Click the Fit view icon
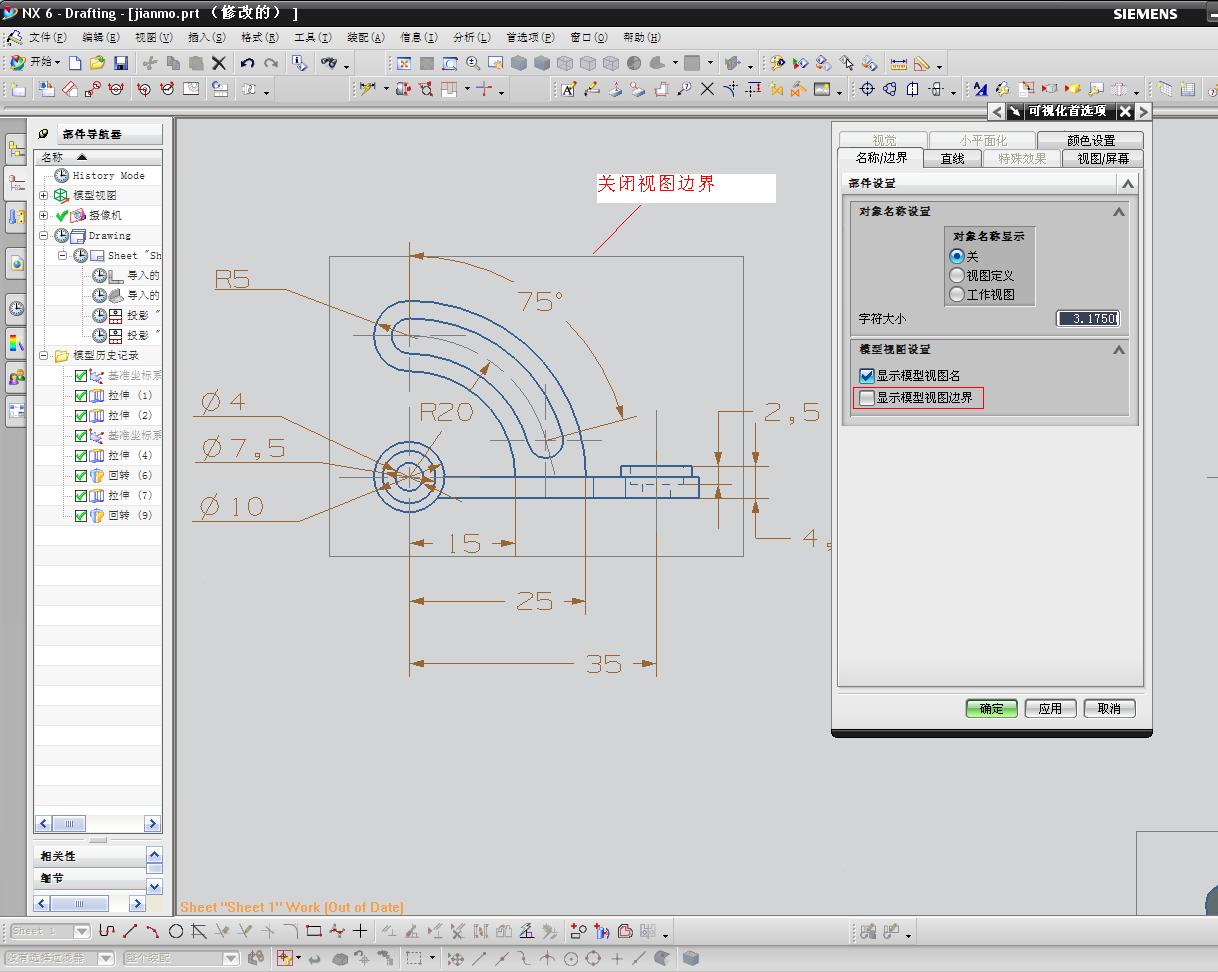This screenshot has width=1218, height=972. (x=404, y=63)
